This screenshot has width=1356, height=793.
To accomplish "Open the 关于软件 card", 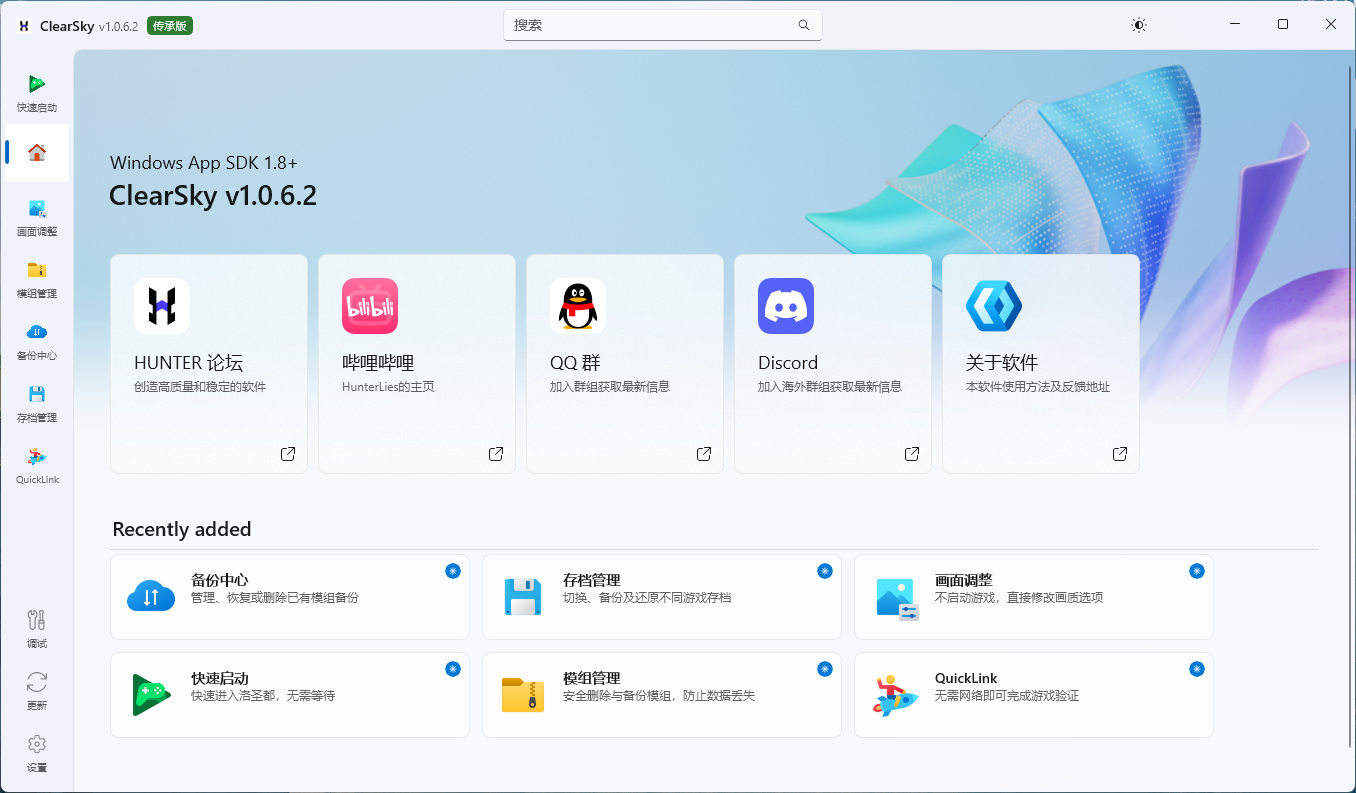I will click(x=1040, y=363).
